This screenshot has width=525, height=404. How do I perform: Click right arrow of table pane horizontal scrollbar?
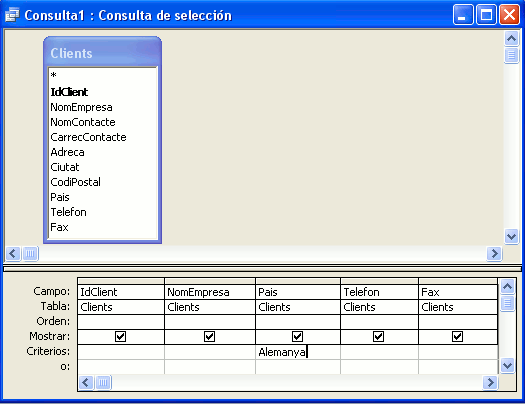tap(494, 253)
